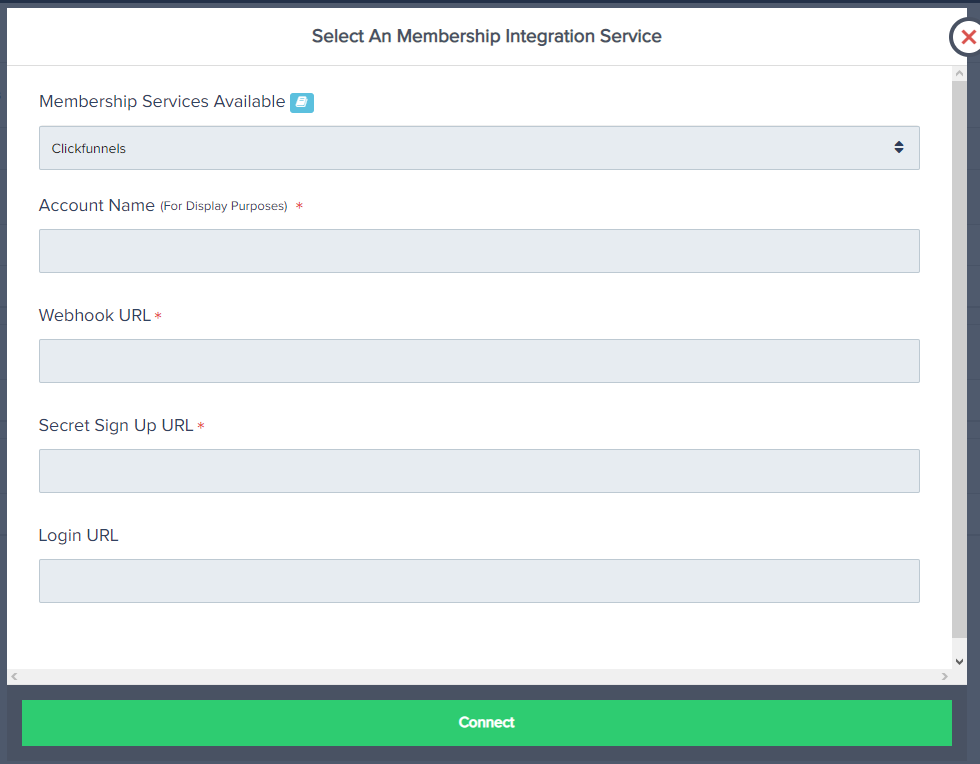Click the Membership Services Available label
The width and height of the screenshot is (980, 764).
[162, 102]
